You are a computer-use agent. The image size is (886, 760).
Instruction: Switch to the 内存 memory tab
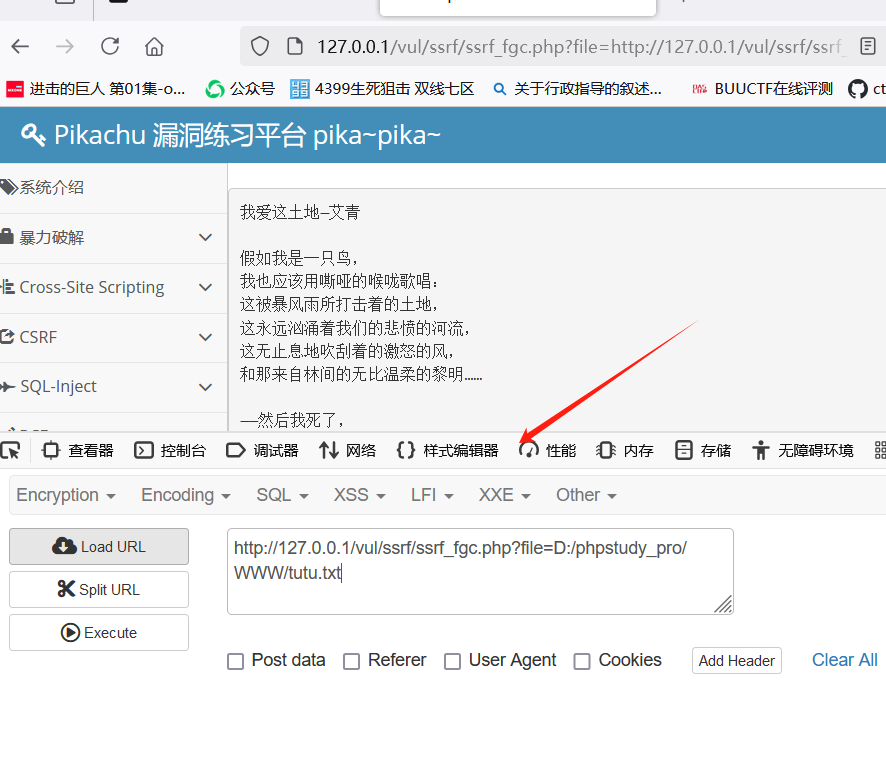[625, 450]
